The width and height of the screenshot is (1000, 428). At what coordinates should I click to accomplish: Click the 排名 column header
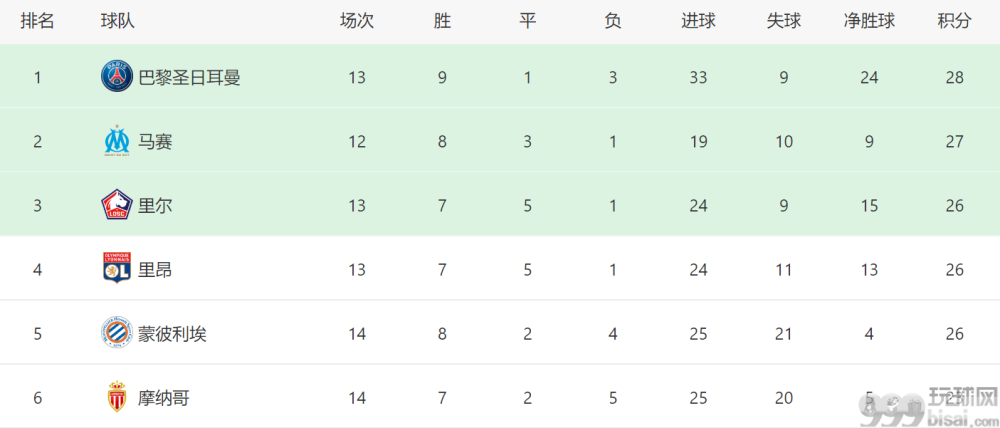(x=38, y=21)
